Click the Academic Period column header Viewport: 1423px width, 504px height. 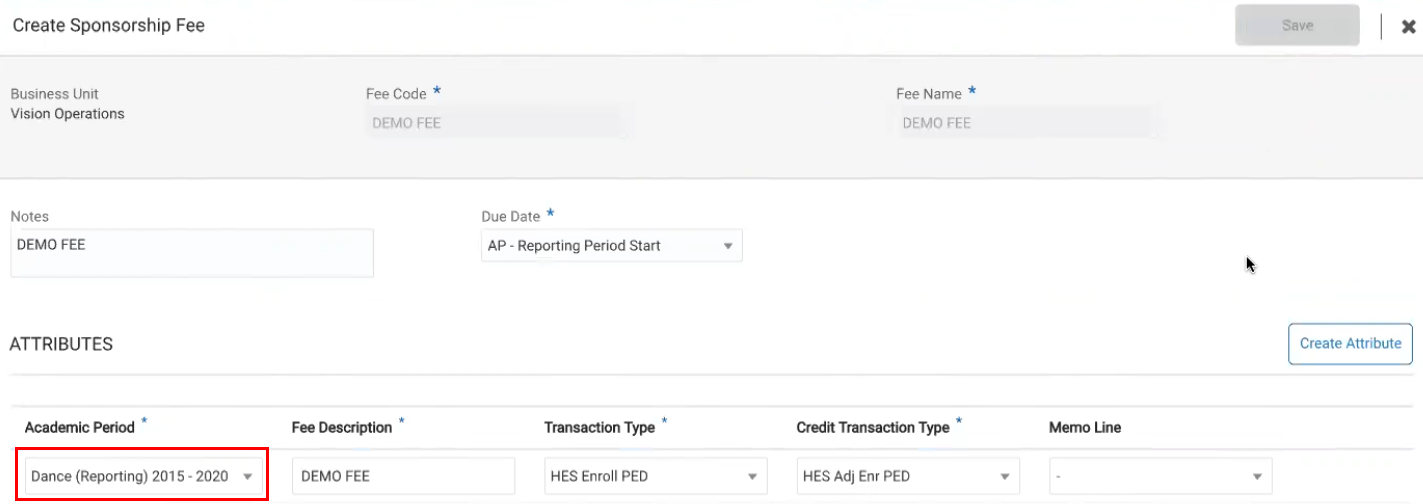80,427
